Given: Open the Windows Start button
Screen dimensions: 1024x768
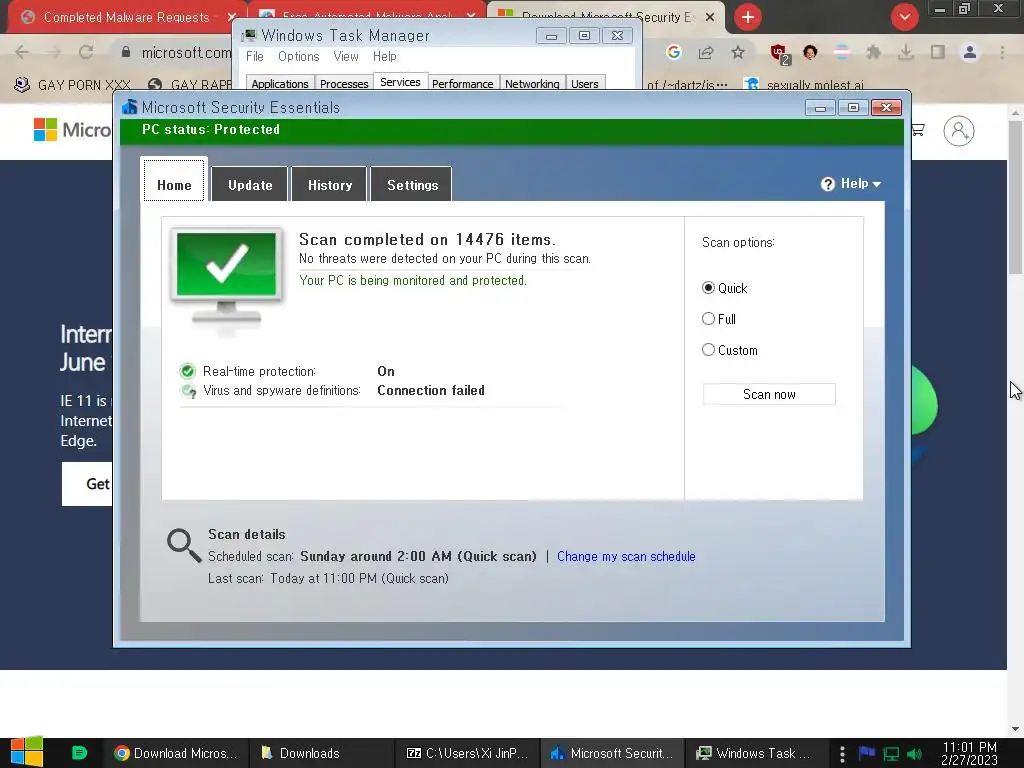Looking at the screenshot, I should pyautogui.click(x=26, y=752).
